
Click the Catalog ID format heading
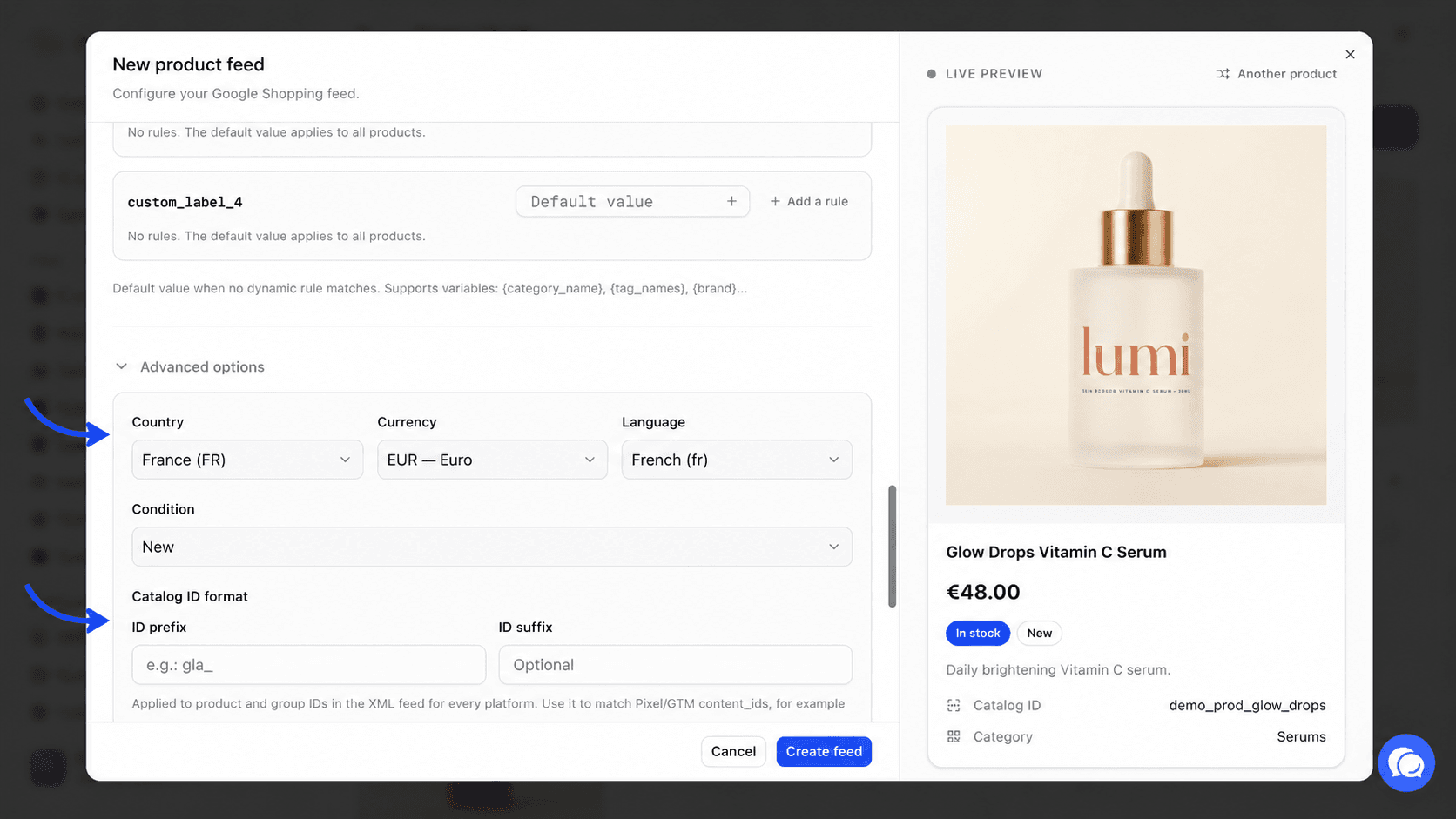(x=190, y=596)
